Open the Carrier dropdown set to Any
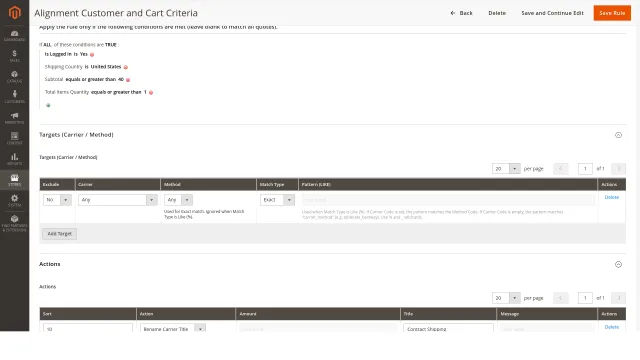The height and width of the screenshot is (360, 640). (118, 200)
